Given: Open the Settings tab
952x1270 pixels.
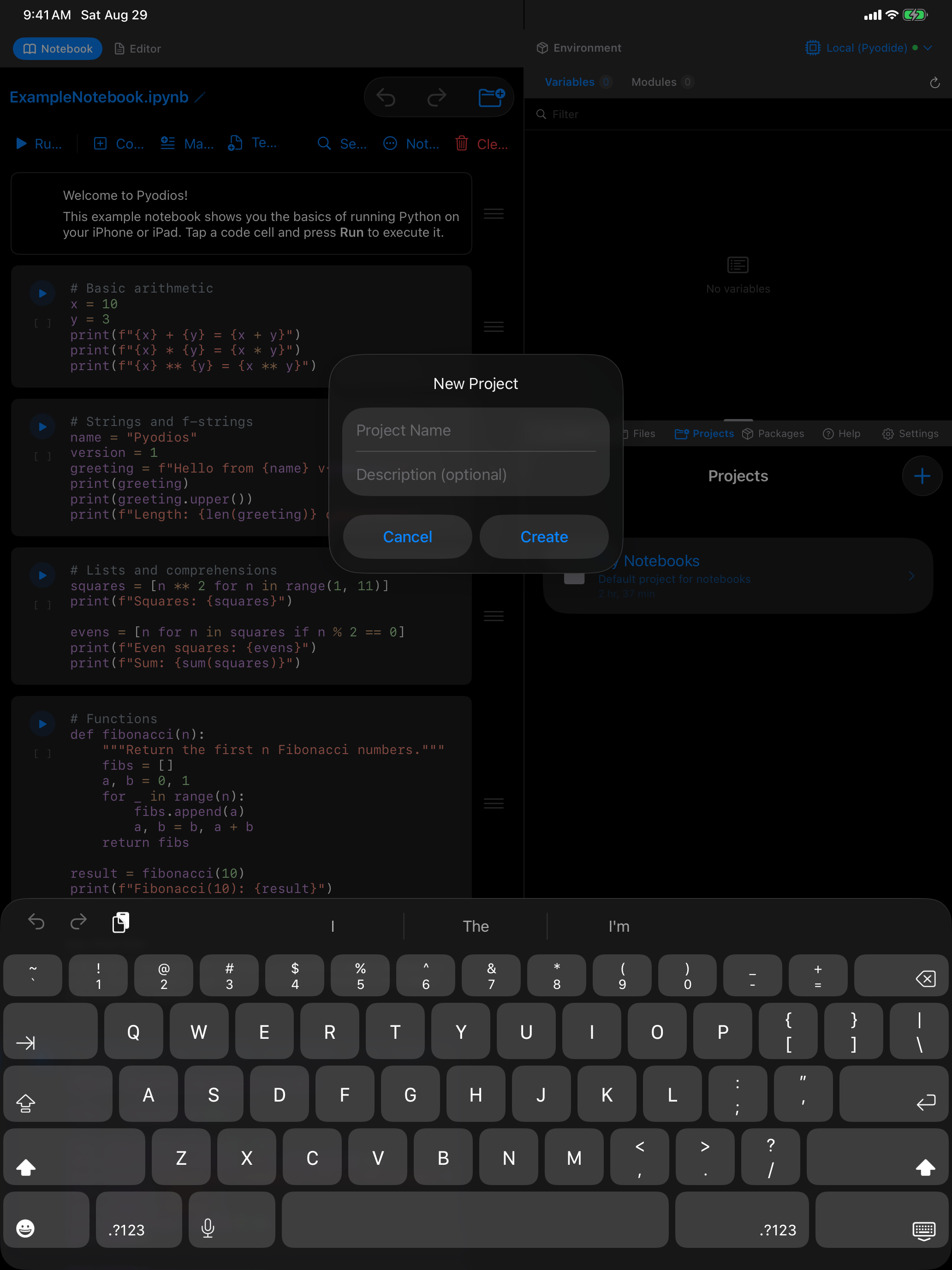Looking at the screenshot, I should pos(910,433).
